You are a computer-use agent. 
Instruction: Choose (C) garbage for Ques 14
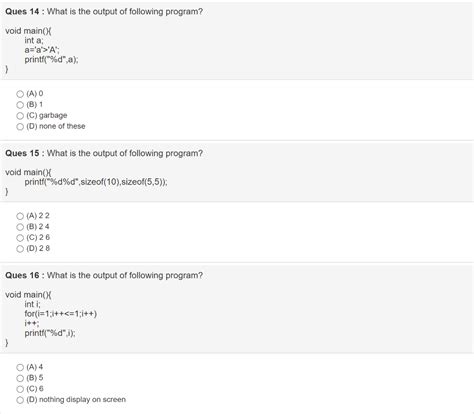[20, 116]
